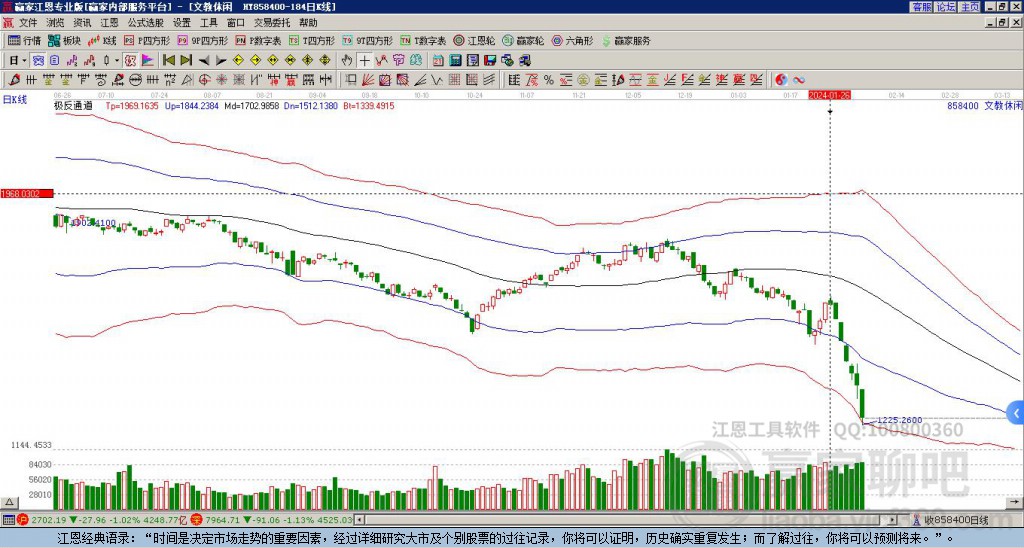
Task: Open the 行情 (Quotes) toolbar button
Action: tap(25, 41)
